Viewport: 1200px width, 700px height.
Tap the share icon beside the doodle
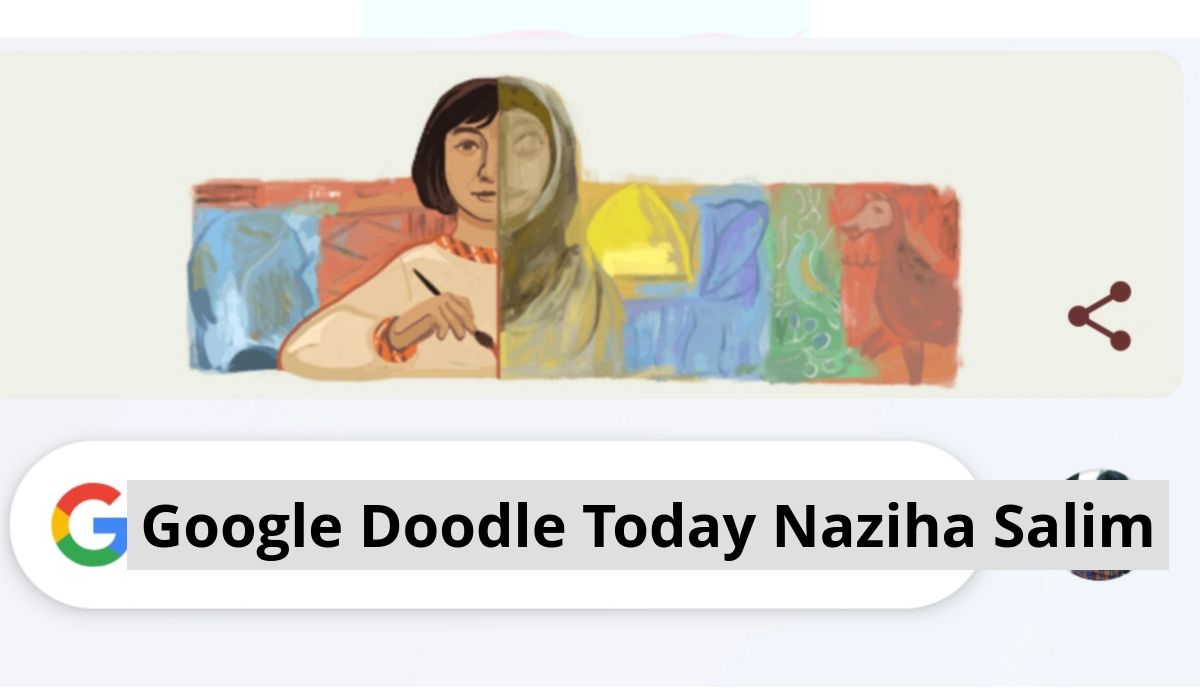1100,316
